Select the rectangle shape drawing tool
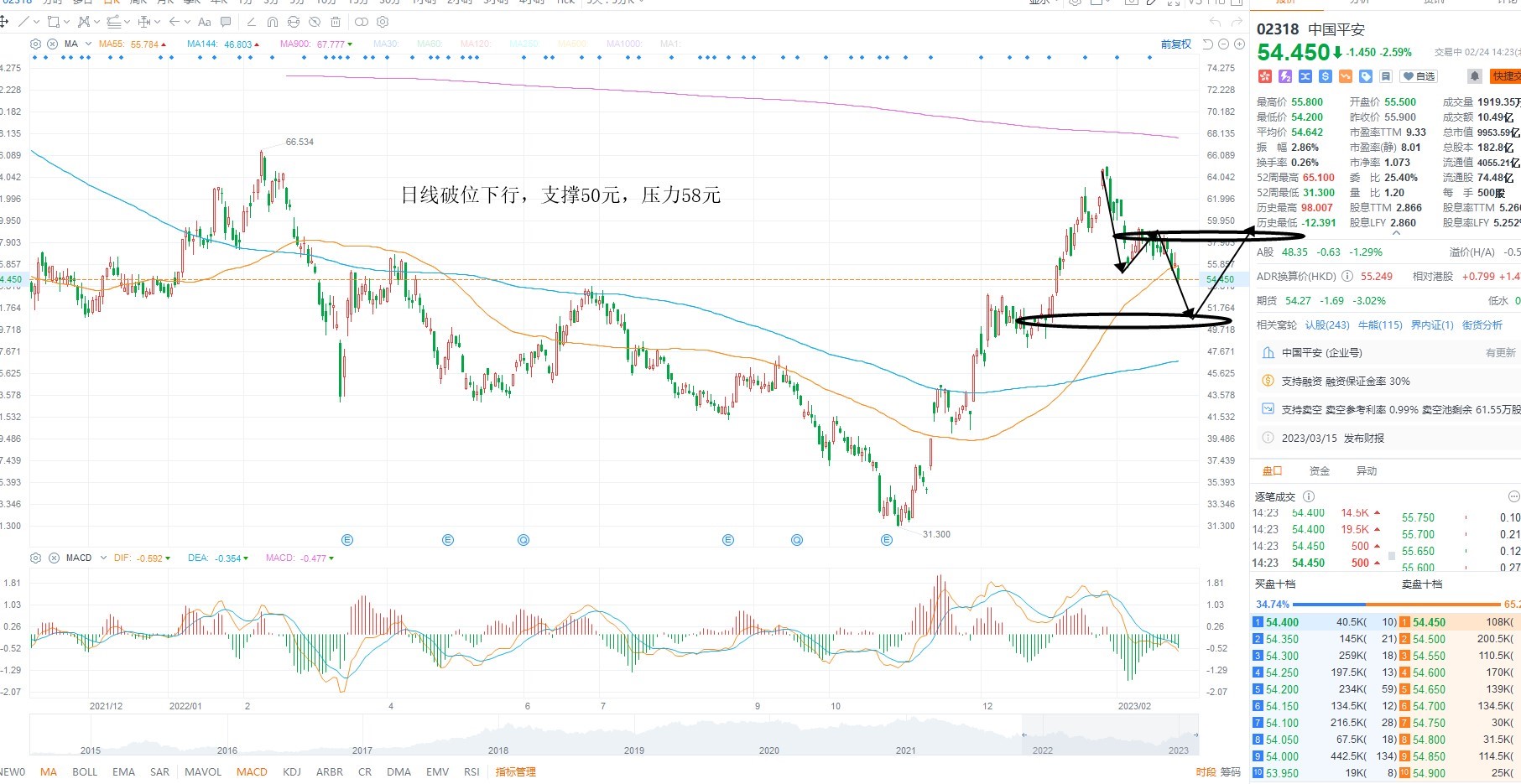 coord(54,22)
